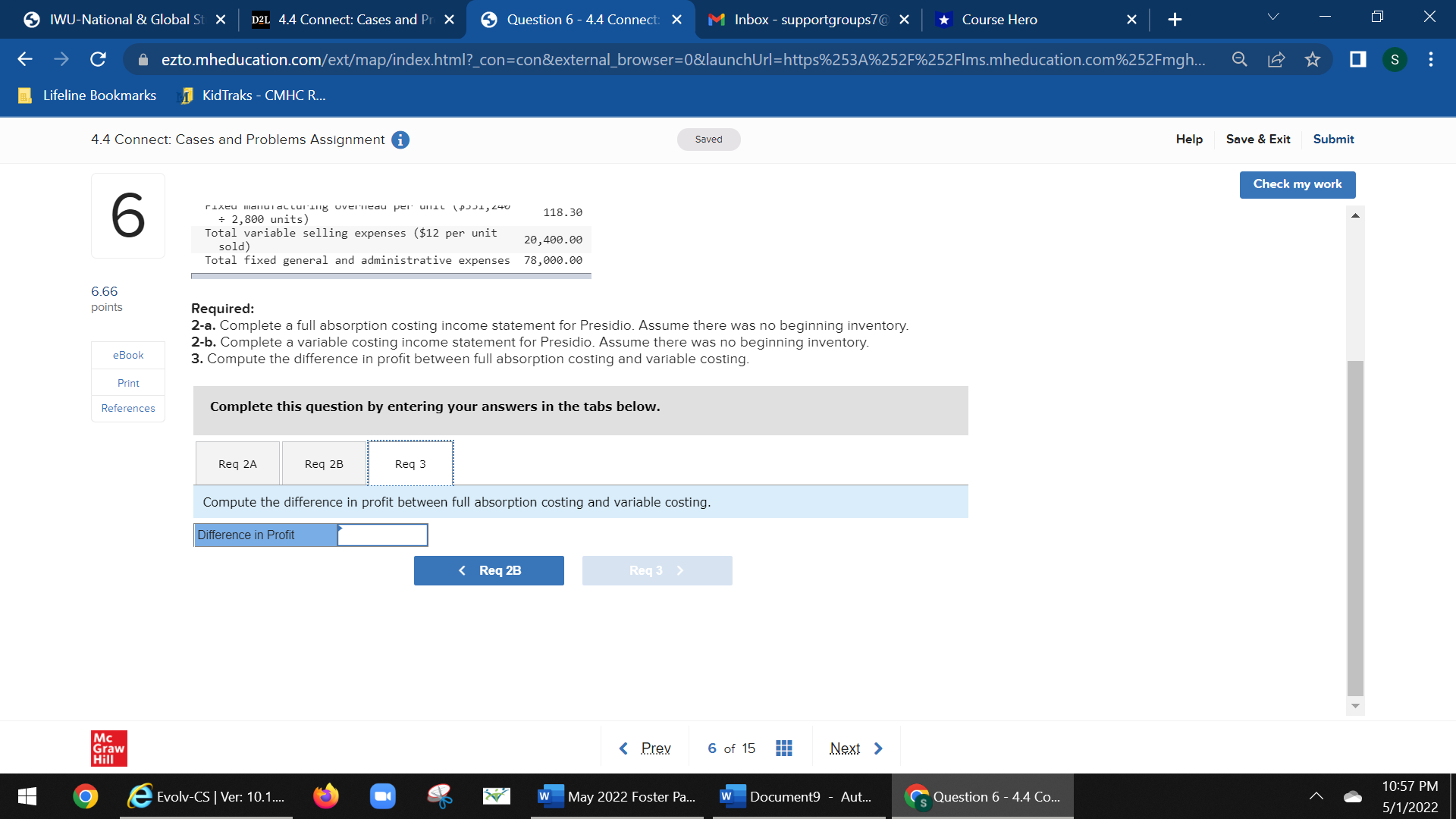Switch to the Req 2A tab

237,463
